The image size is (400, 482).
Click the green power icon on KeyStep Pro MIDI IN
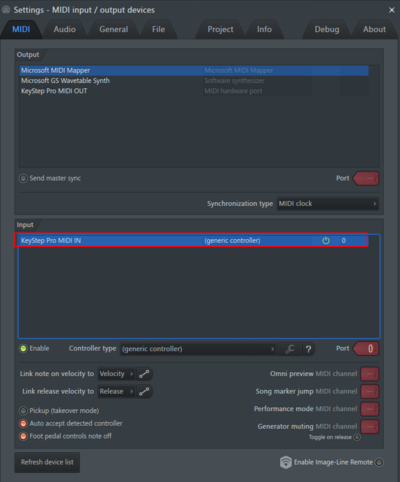coord(326,241)
